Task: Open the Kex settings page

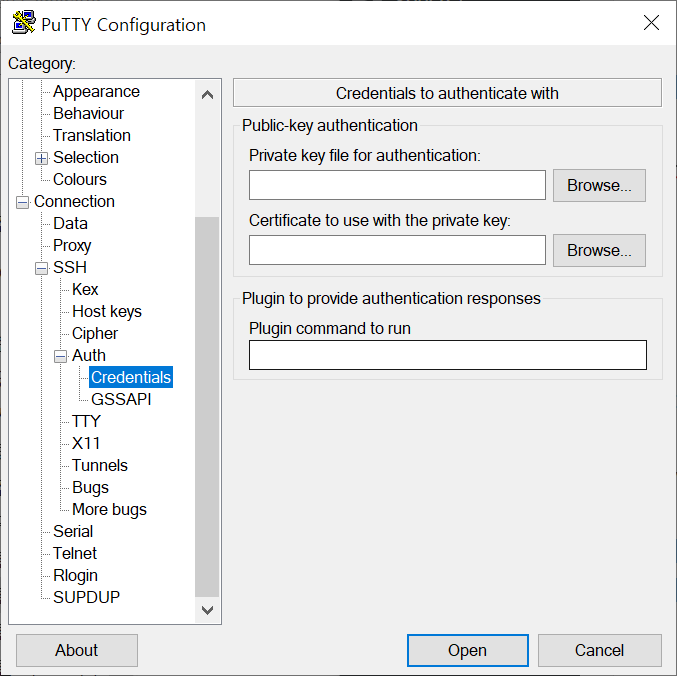Action: pos(85,290)
